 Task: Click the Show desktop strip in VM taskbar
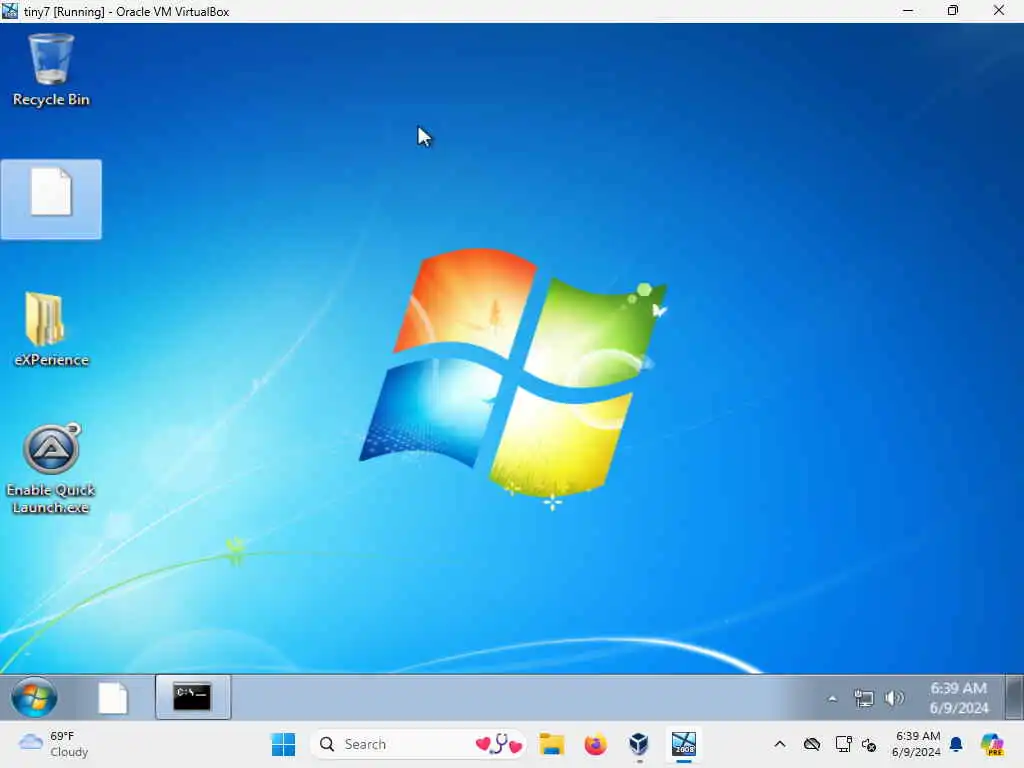click(x=1014, y=697)
